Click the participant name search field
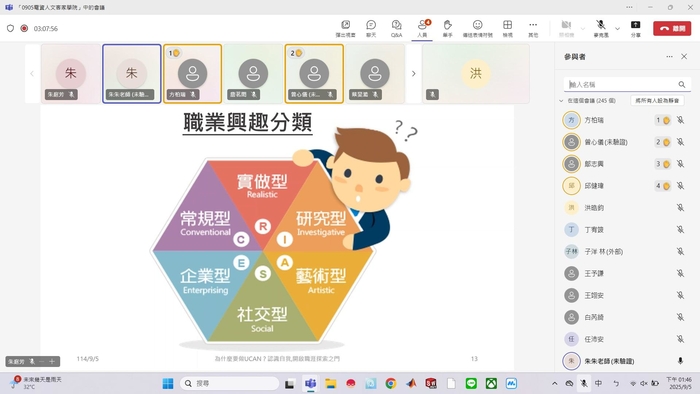 pos(621,84)
